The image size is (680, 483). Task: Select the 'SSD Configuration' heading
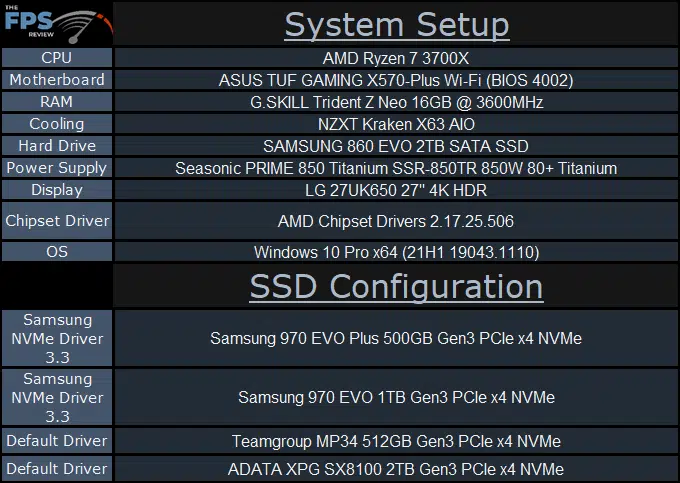pyautogui.click(x=396, y=286)
